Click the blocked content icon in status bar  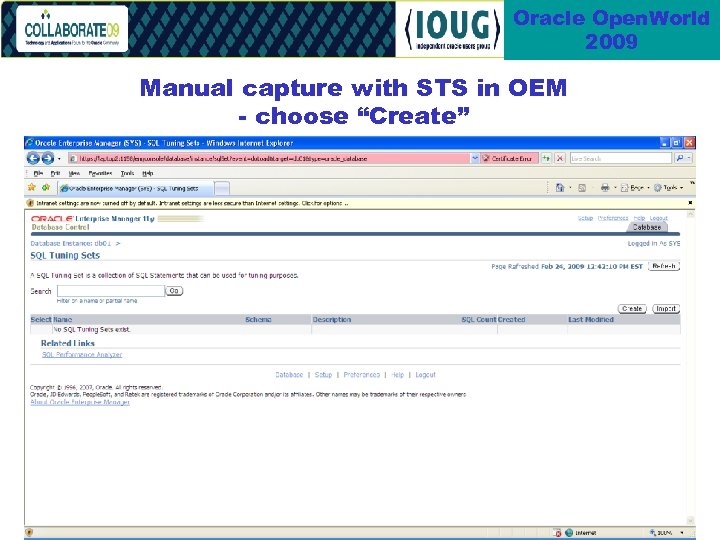tap(558, 533)
